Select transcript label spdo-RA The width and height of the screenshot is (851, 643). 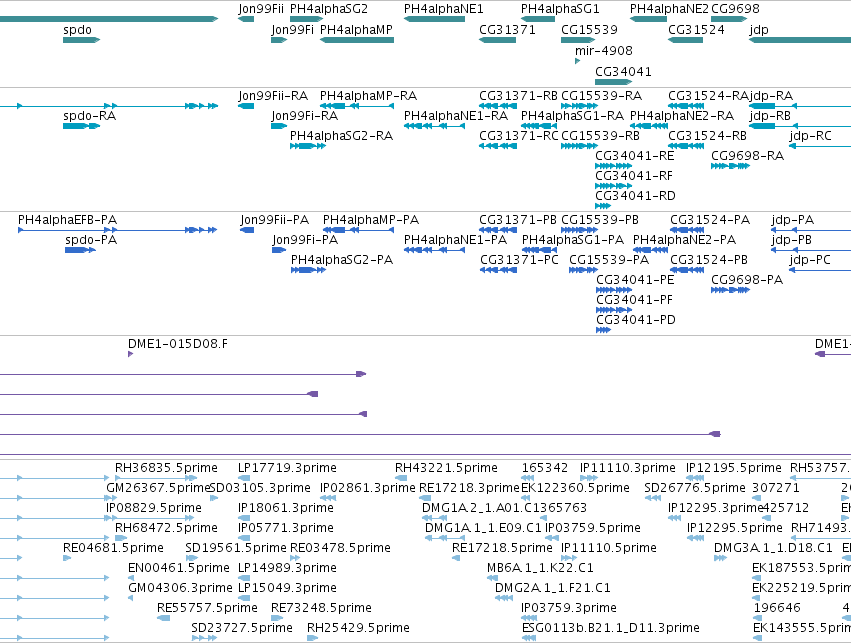90,116
